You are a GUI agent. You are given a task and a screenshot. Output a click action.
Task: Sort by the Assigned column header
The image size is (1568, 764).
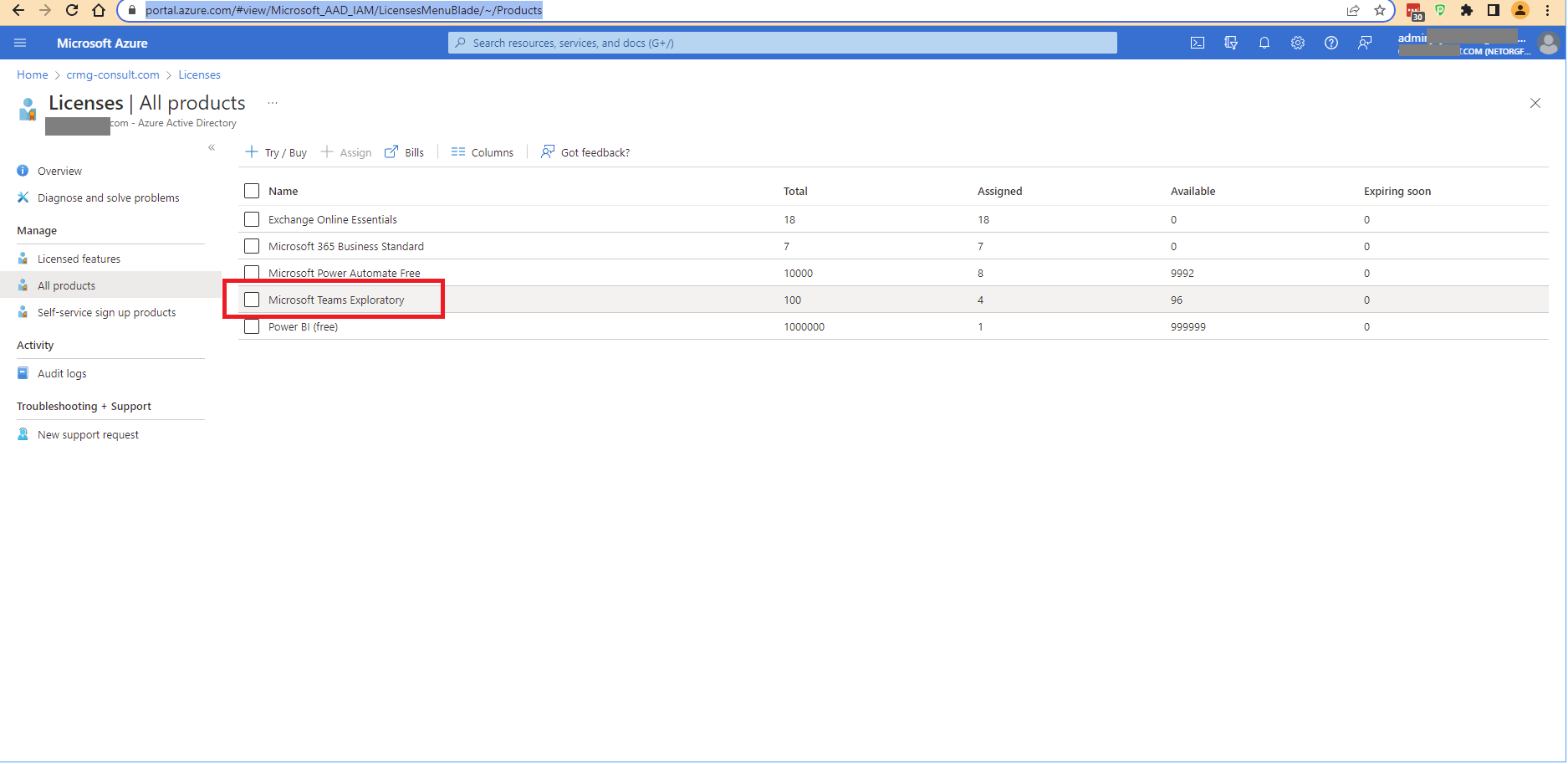coord(1000,191)
